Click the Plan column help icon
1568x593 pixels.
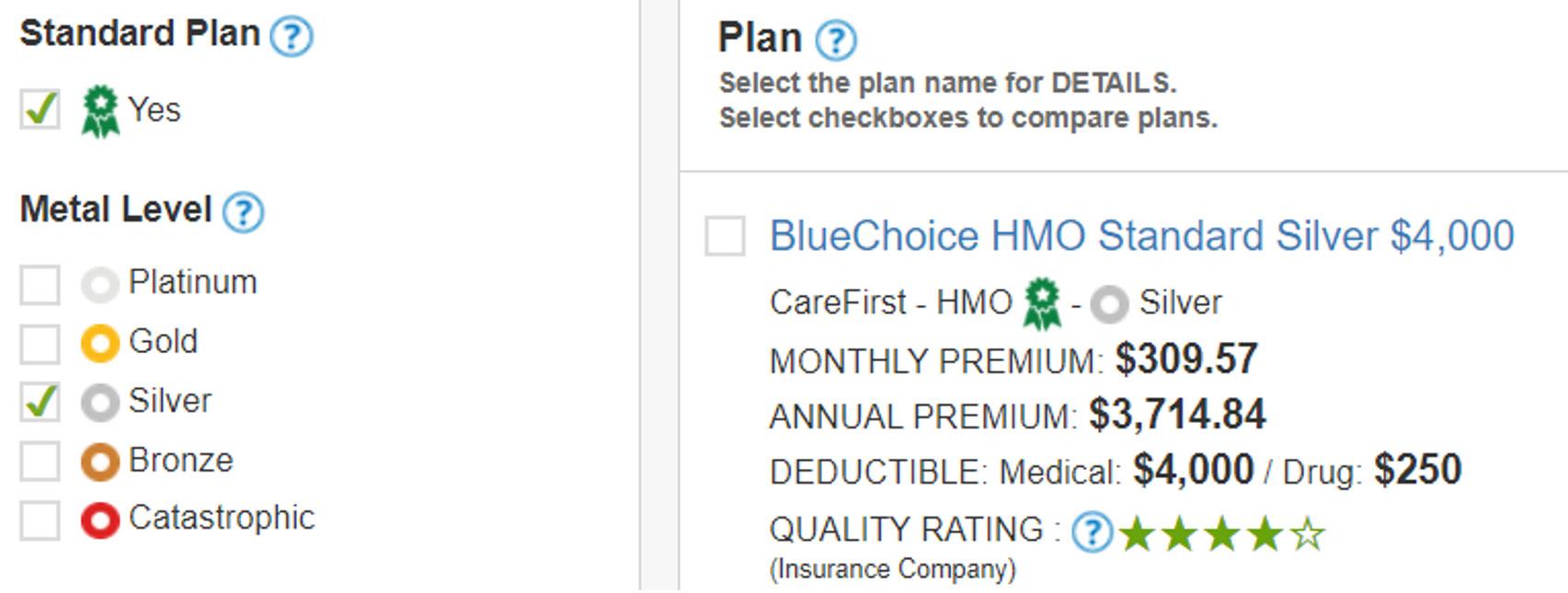[x=836, y=40]
